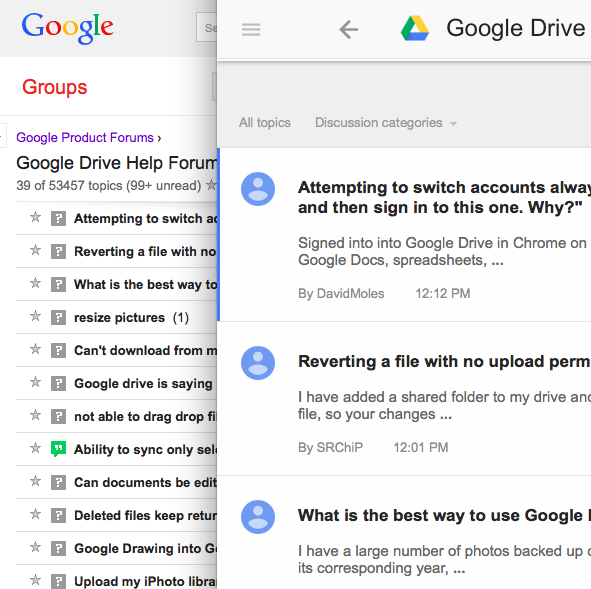
Task: Star the 'Upload my iPhoto libra' topic
Action: [35, 580]
